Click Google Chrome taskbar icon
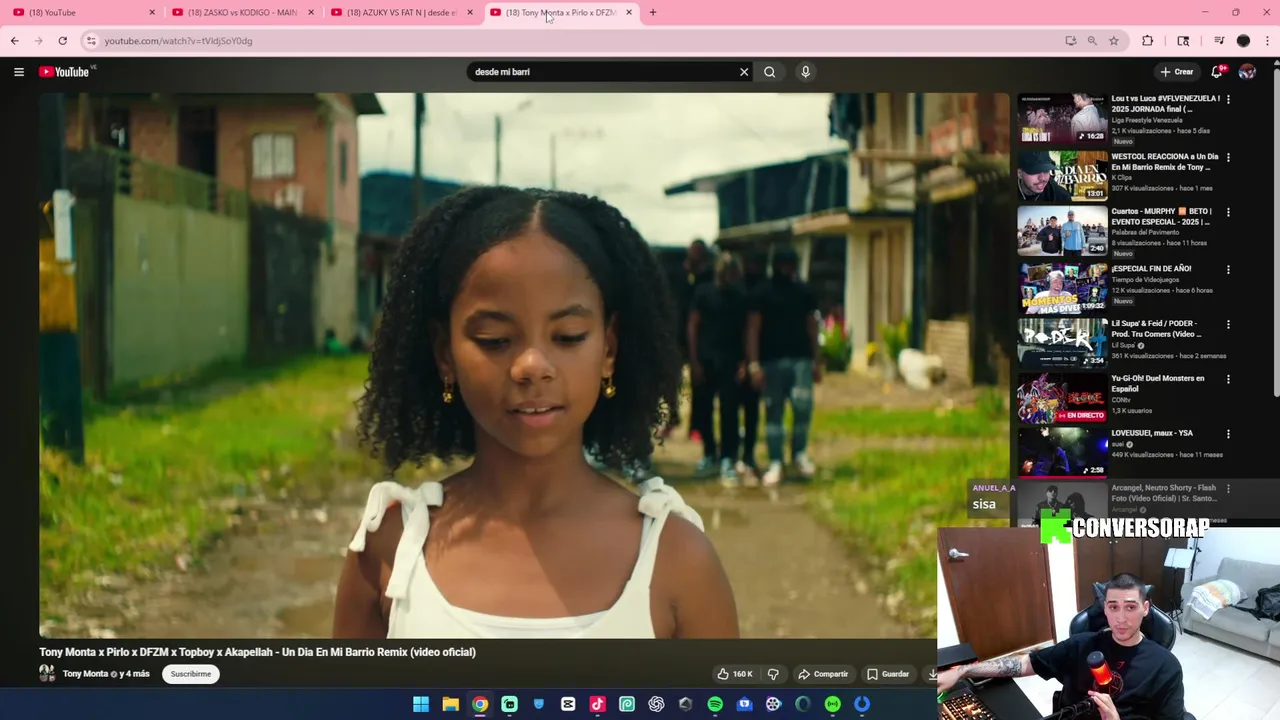Image resolution: width=1280 pixels, height=720 pixels. [x=480, y=704]
